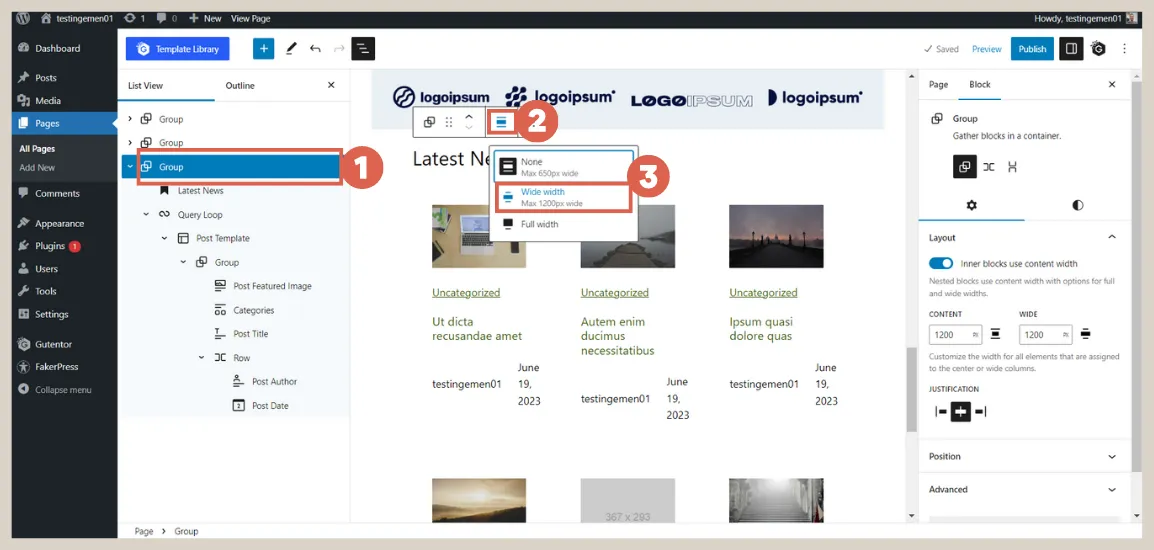Close the settings sidebar
The height and width of the screenshot is (550, 1154).
[x=1111, y=85]
